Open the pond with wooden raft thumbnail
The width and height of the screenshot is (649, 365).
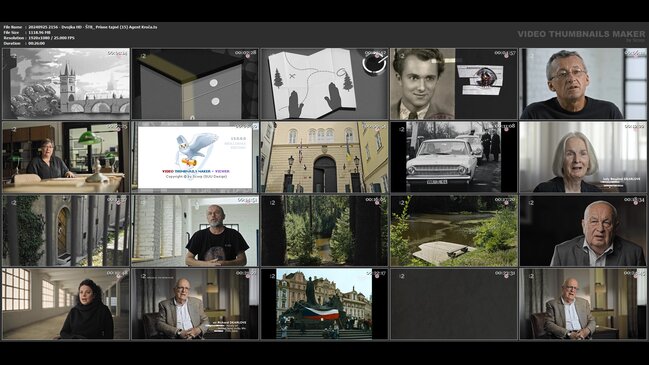[x=454, y=231]
